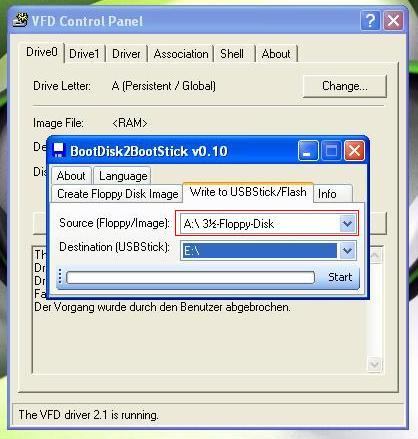Click the log scrollbar up arrow
The width and height of the screenshot is (418, 439).
[x=374, y=255]
